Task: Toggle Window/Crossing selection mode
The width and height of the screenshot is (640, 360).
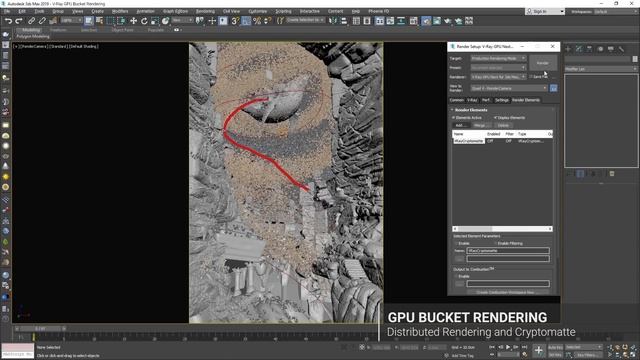Action: point(121,21)
